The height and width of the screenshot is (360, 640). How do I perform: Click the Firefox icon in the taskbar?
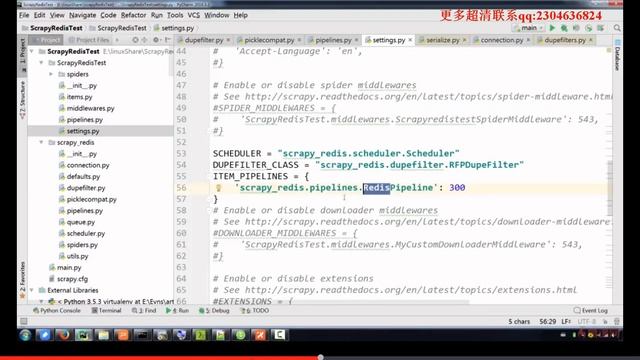pyautogui.click(x=63, y=335)
